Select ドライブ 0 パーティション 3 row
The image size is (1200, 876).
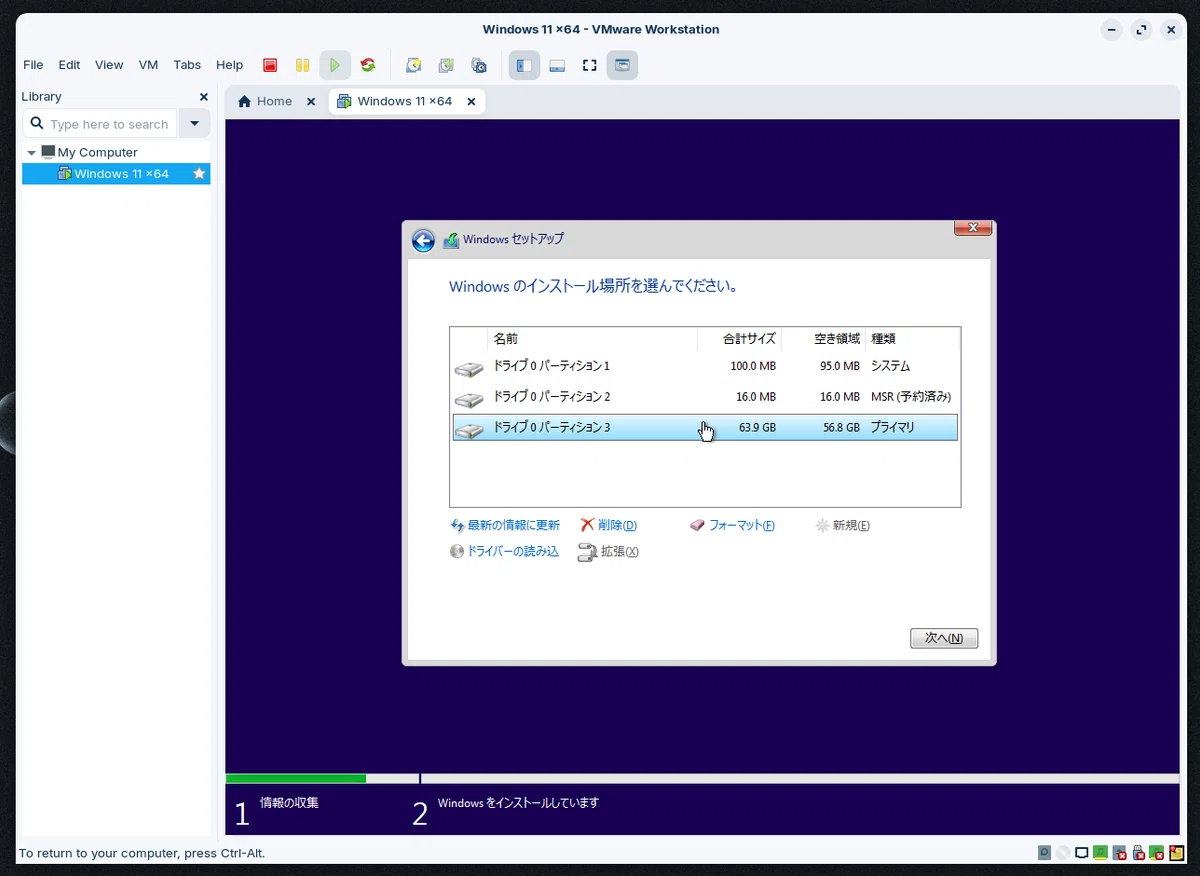pos(705,428)
